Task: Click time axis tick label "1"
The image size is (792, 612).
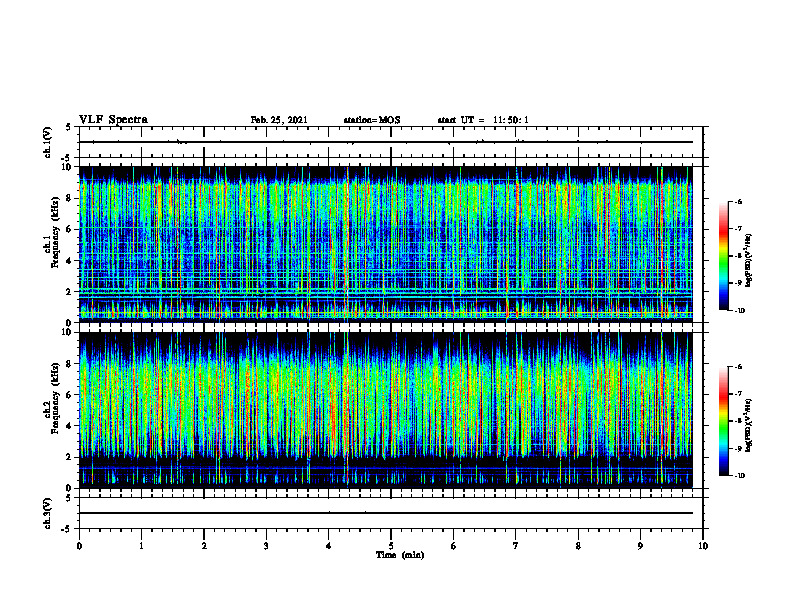Action: pos(141,546)
